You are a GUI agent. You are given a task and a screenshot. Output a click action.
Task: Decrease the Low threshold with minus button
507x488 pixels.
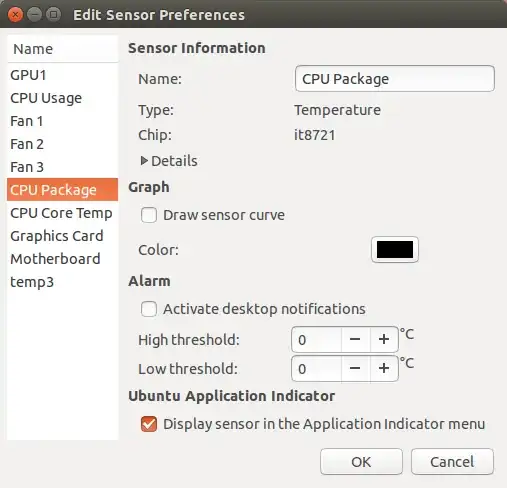point(355,368)
